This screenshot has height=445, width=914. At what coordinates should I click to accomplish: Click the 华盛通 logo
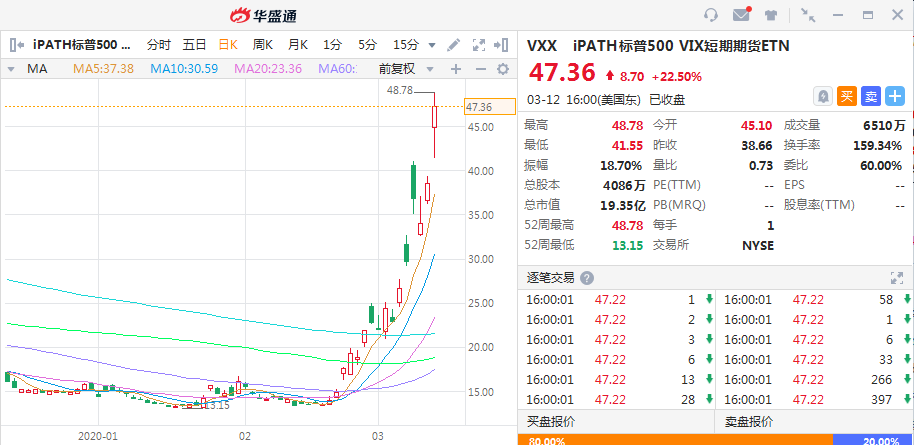[262, 15]
